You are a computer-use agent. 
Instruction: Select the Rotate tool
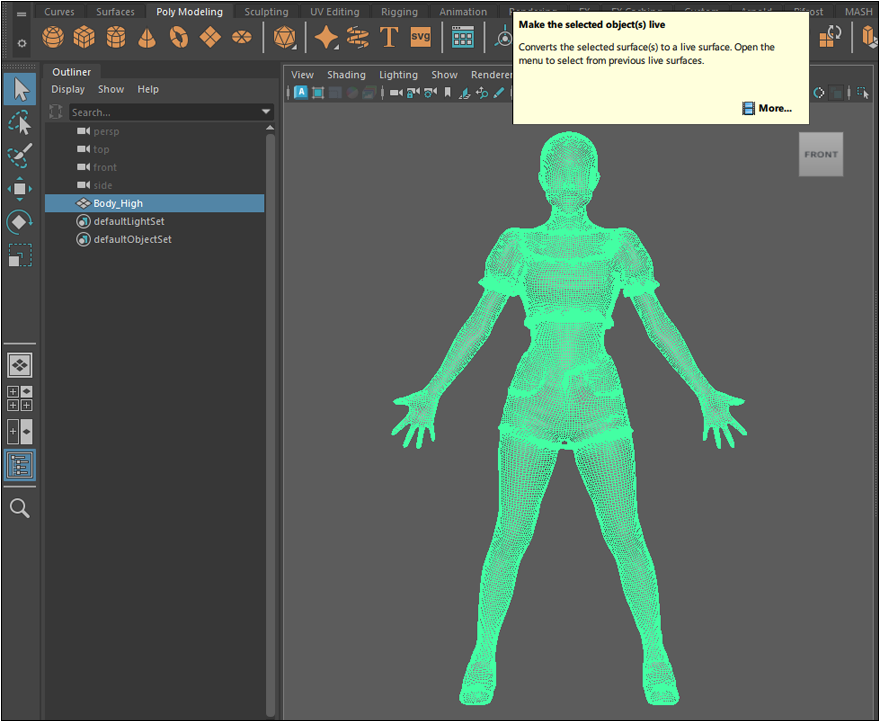(x=19, y=221)
